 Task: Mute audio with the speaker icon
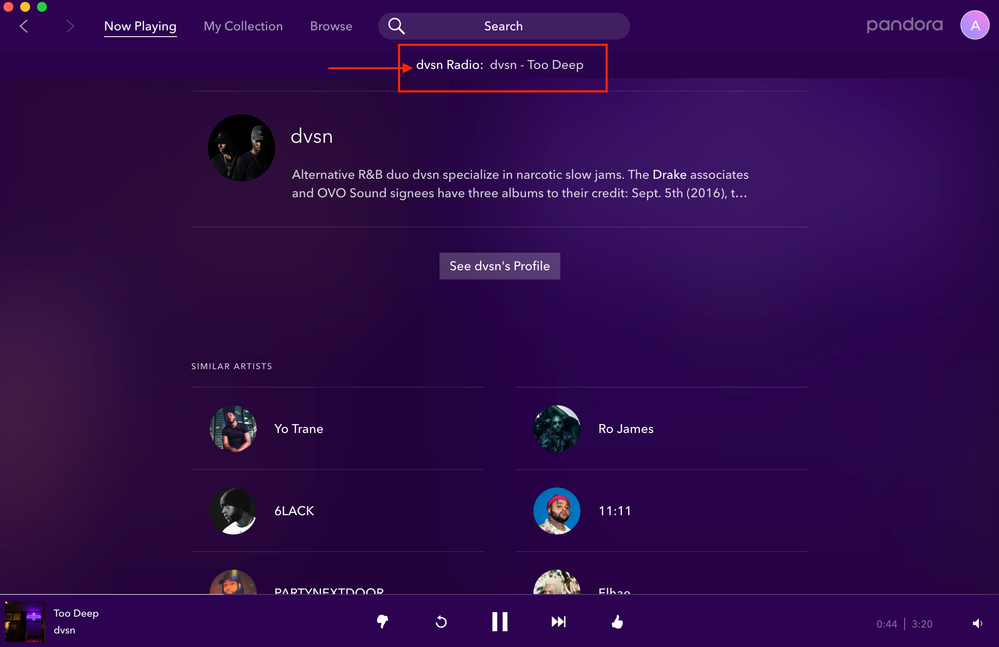977,624
